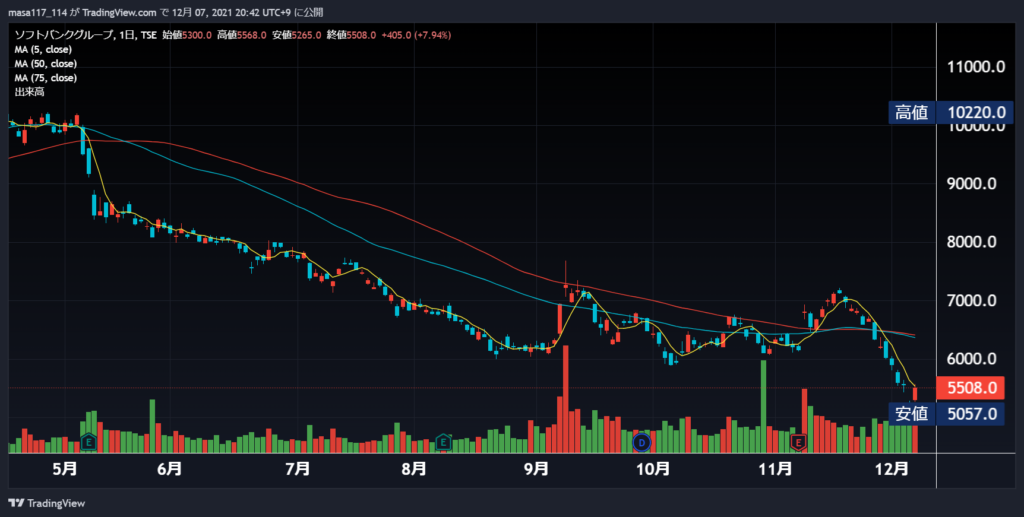Click the 8000.0 price axis label
Image resolution: width=1024 pixels, height=517 pixels.
click(972, 242)
